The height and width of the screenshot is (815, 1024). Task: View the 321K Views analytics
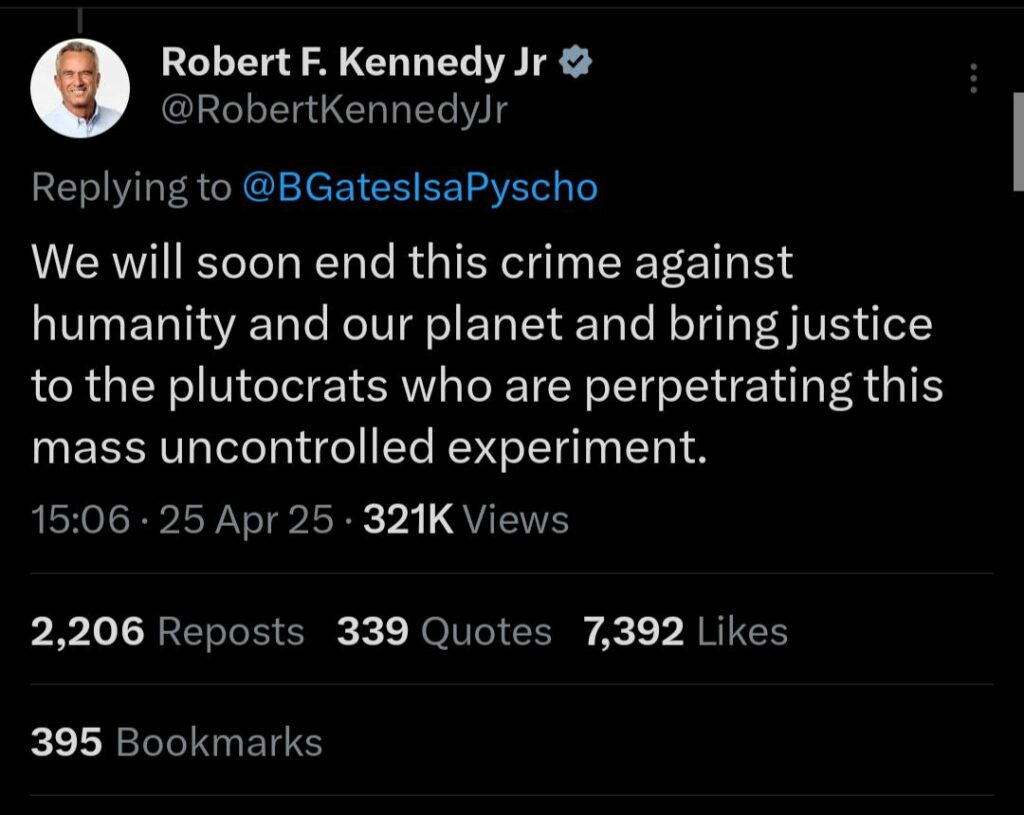coord(466,519)
